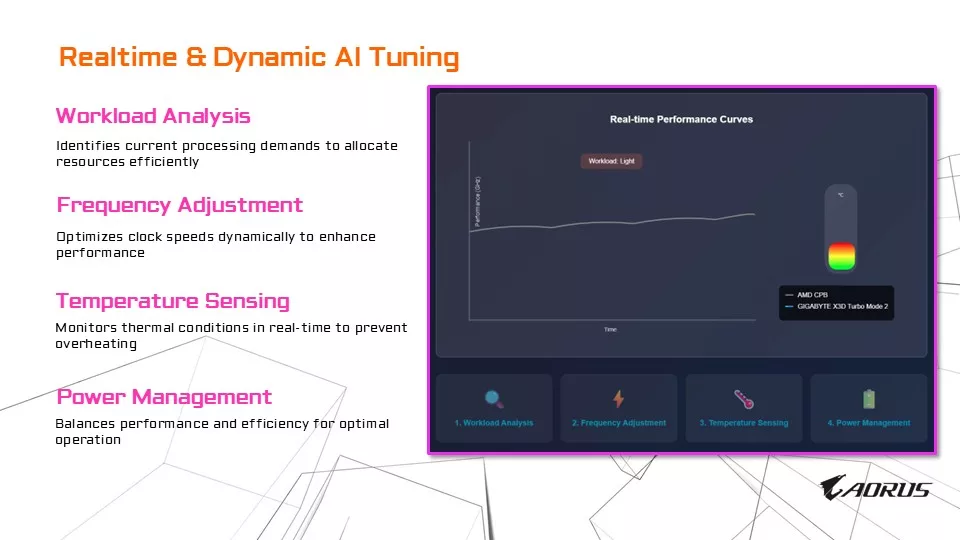Click the Temperature Sensing thermometer icon

pos(743,399)
